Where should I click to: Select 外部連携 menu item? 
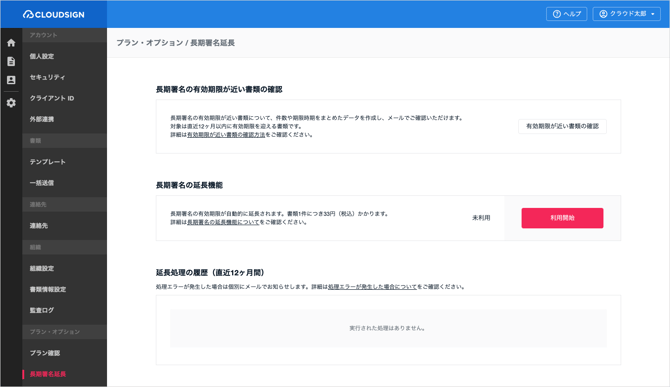tap(42, 119)
